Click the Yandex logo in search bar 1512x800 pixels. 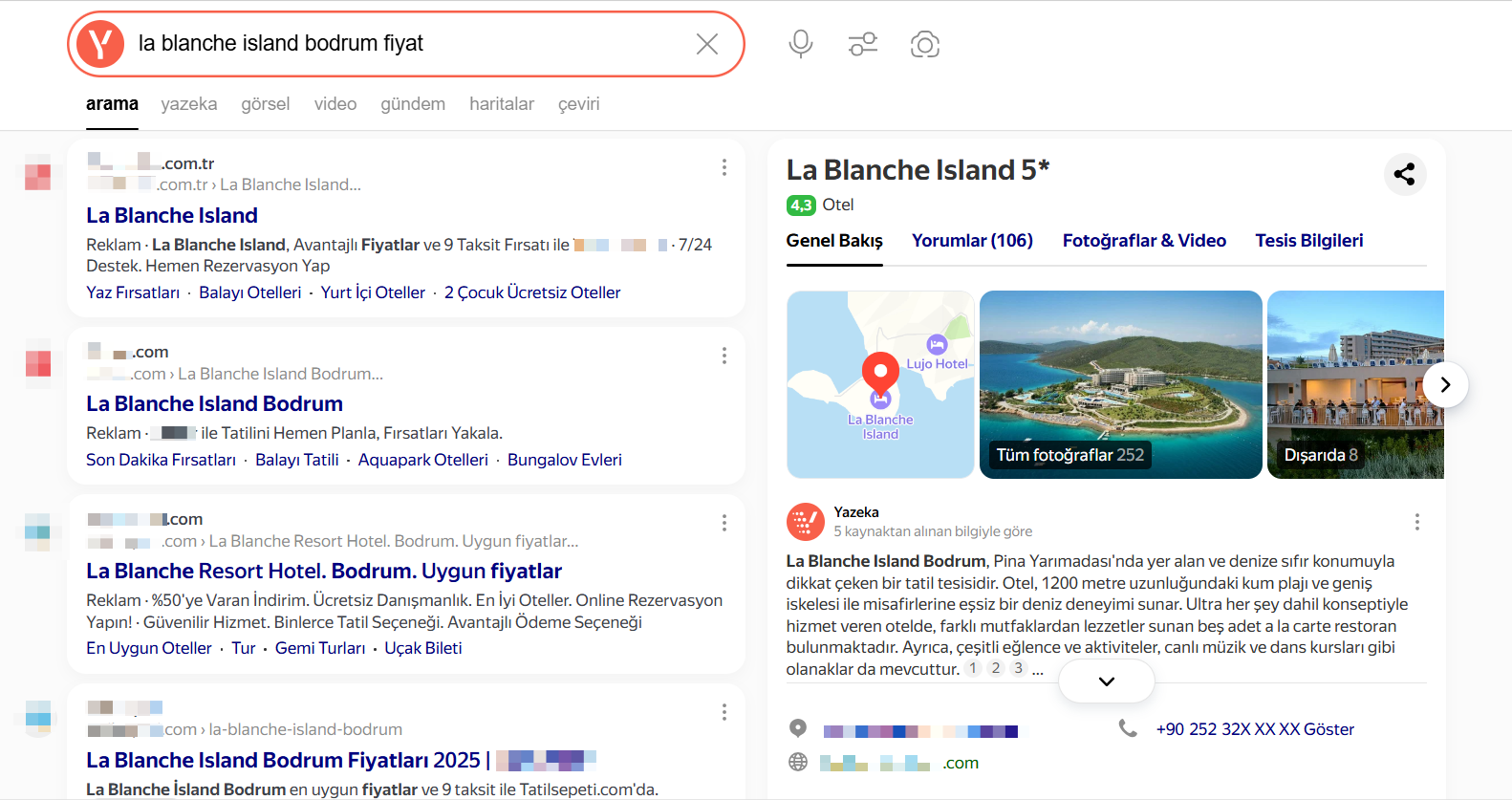tap(100, 44)
